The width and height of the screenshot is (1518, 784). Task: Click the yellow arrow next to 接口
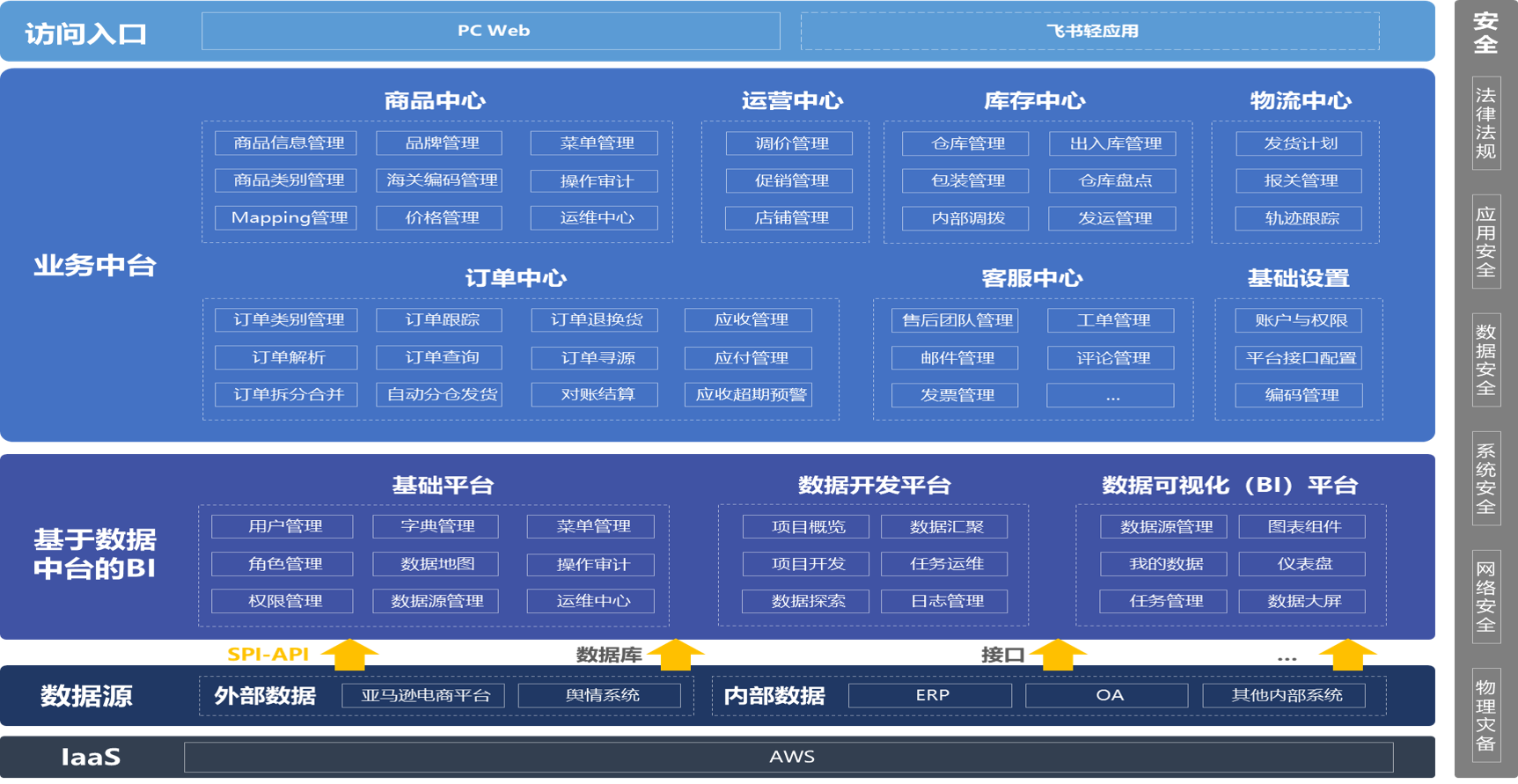[1058, 655]
